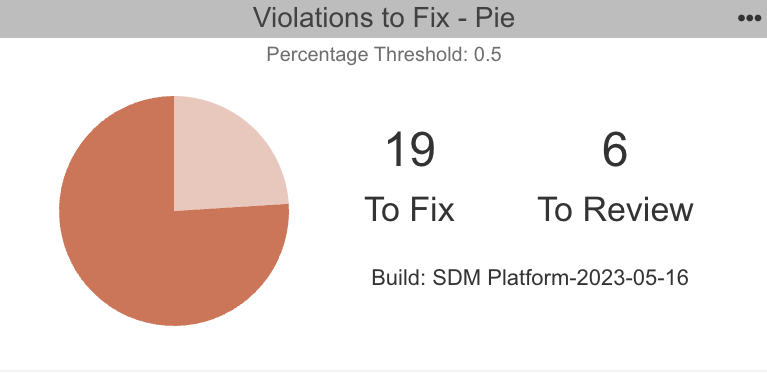Click the 19 violations count
767x373 pixels.
(x=410, y=150)
